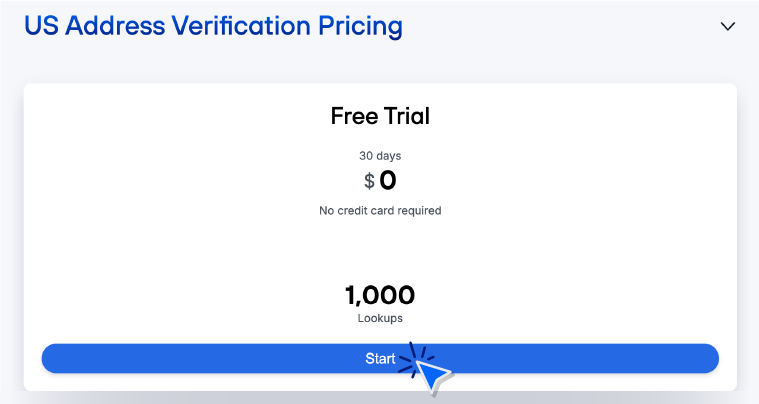The width and height of the screenshot is (759, 404).
Task: Click the word Trial in the card title
Action: (407, 116)
